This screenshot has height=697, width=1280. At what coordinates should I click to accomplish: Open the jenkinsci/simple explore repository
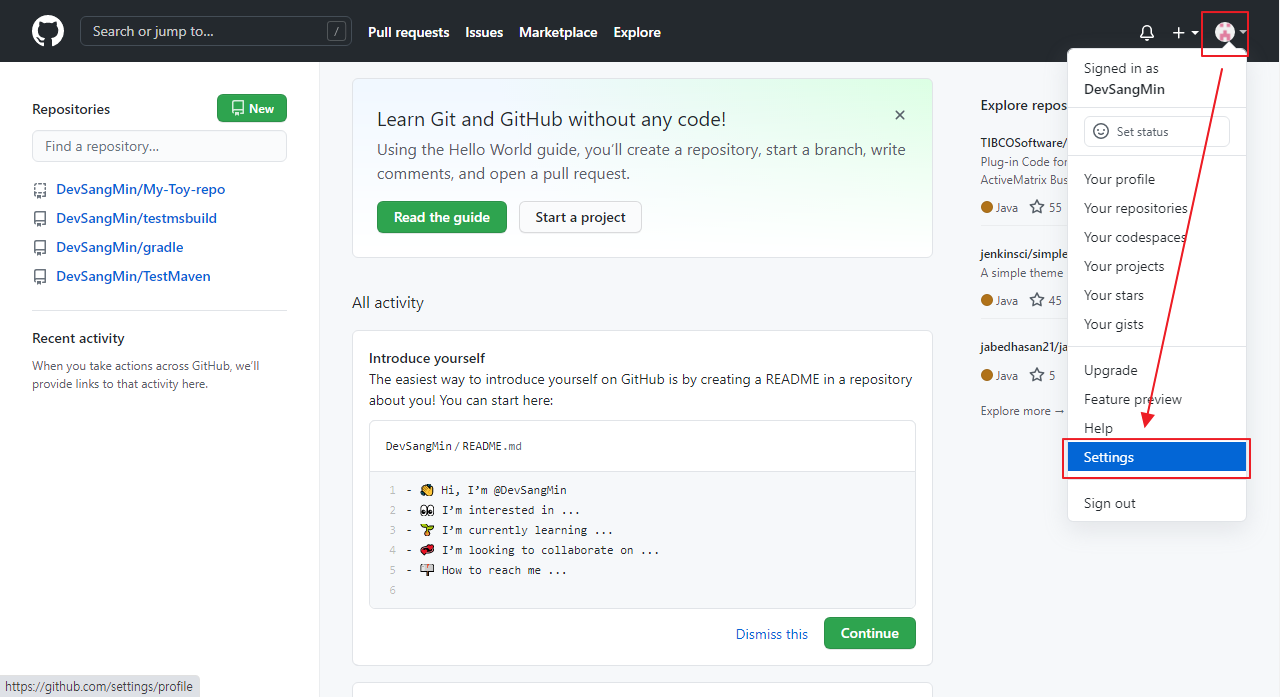pyautogui.click(x=1024, y=254)
